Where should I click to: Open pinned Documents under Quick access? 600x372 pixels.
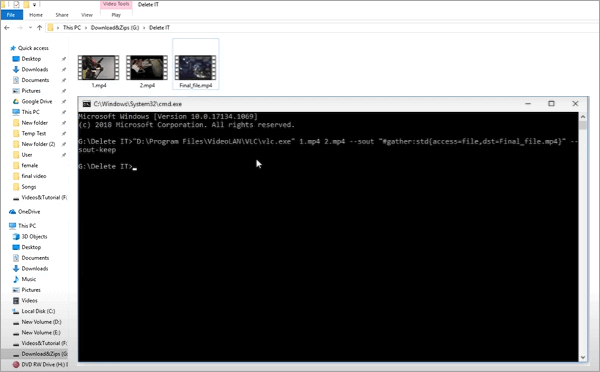tap(35, 80)
